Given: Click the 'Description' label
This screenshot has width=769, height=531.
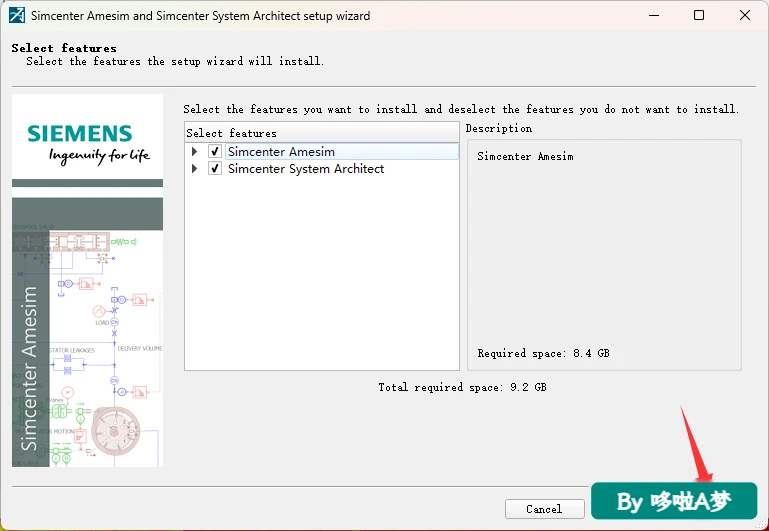Looking at the screenshot, I should 499,128.
